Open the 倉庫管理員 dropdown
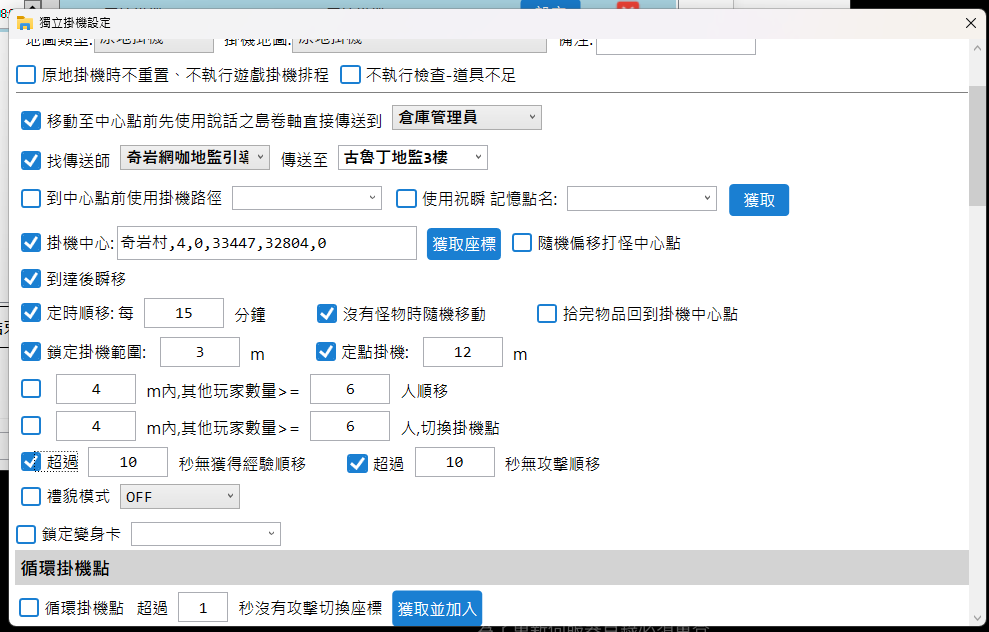Image resolution: width=989 pixels, height=632 pixels. coord(466,117)
